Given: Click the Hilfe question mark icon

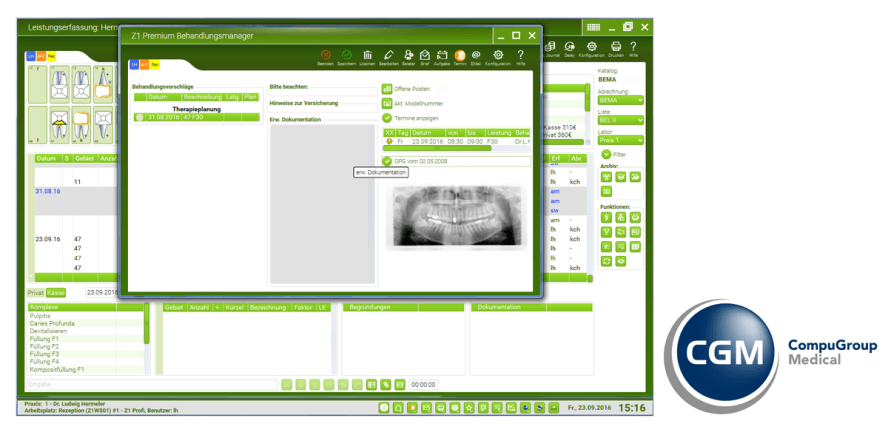Looking at the screenshot, I should (x=521, y=55).
